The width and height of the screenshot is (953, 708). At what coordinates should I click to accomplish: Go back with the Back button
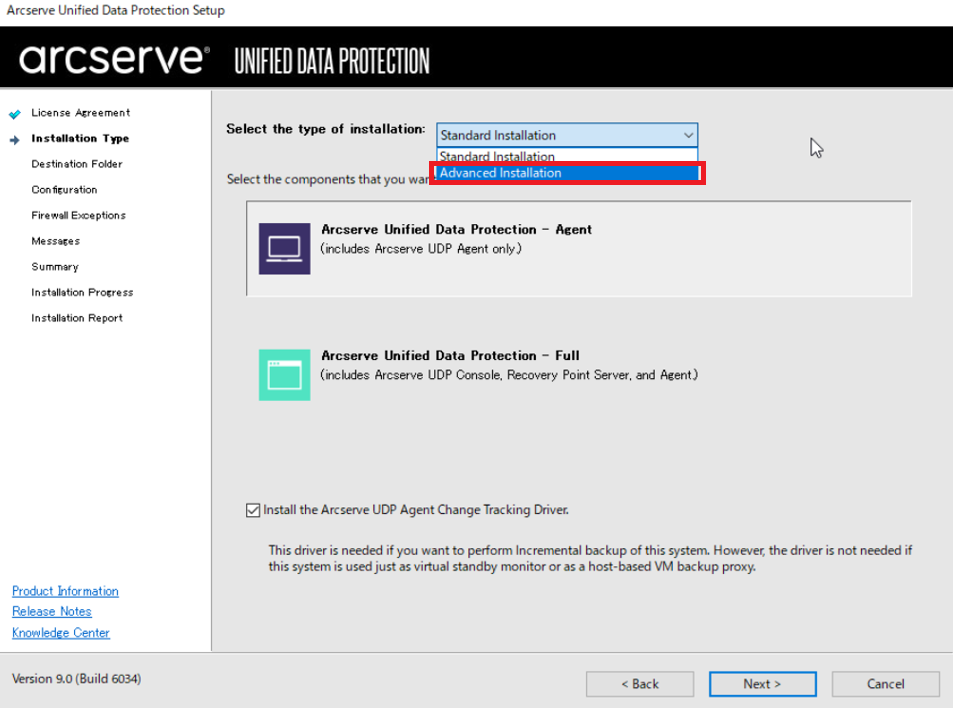(640, 684)
